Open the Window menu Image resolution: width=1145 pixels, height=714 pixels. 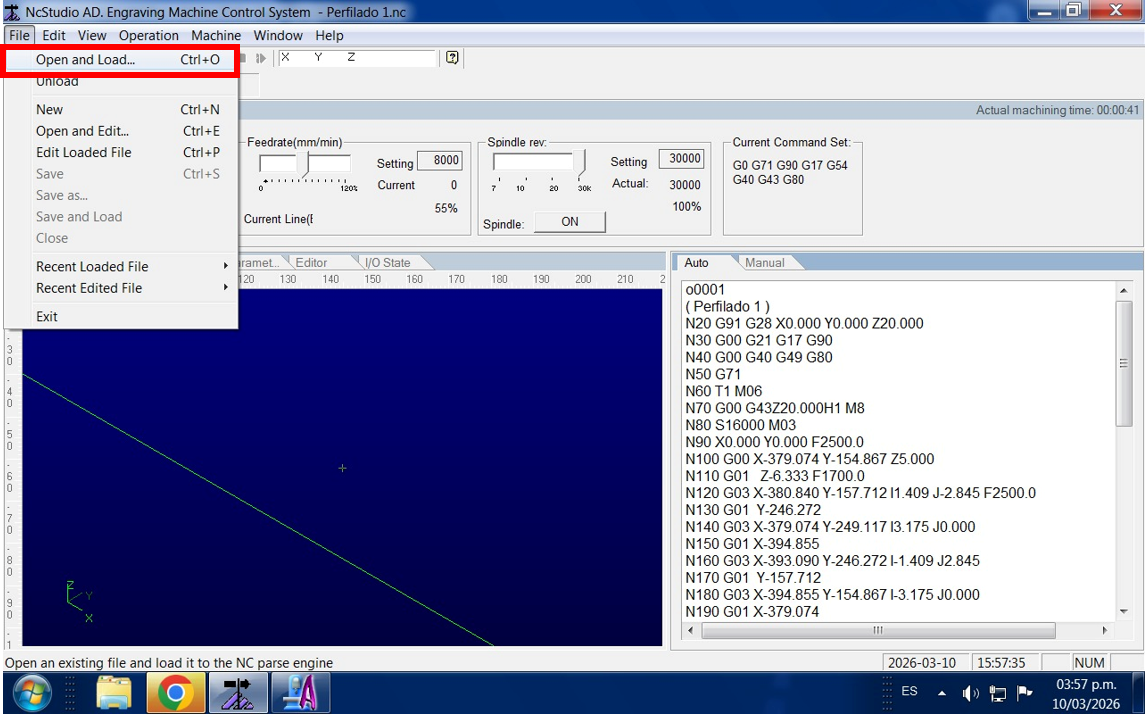pyautogui.click(x=277, y=35)
